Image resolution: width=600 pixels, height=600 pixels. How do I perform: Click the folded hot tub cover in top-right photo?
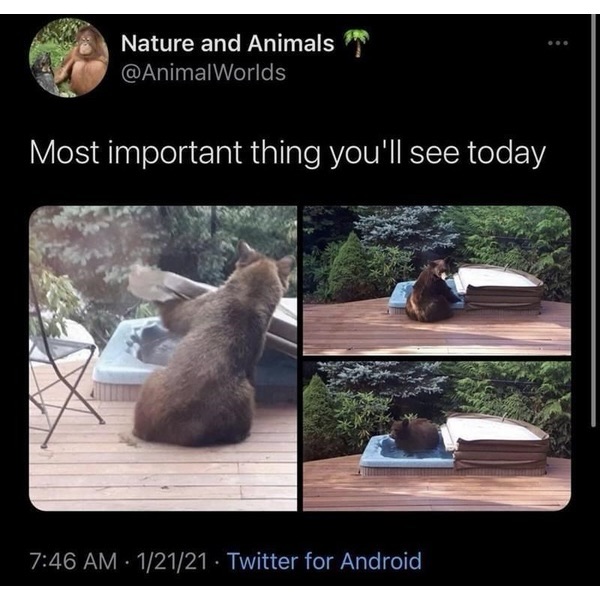pos(501,287)
